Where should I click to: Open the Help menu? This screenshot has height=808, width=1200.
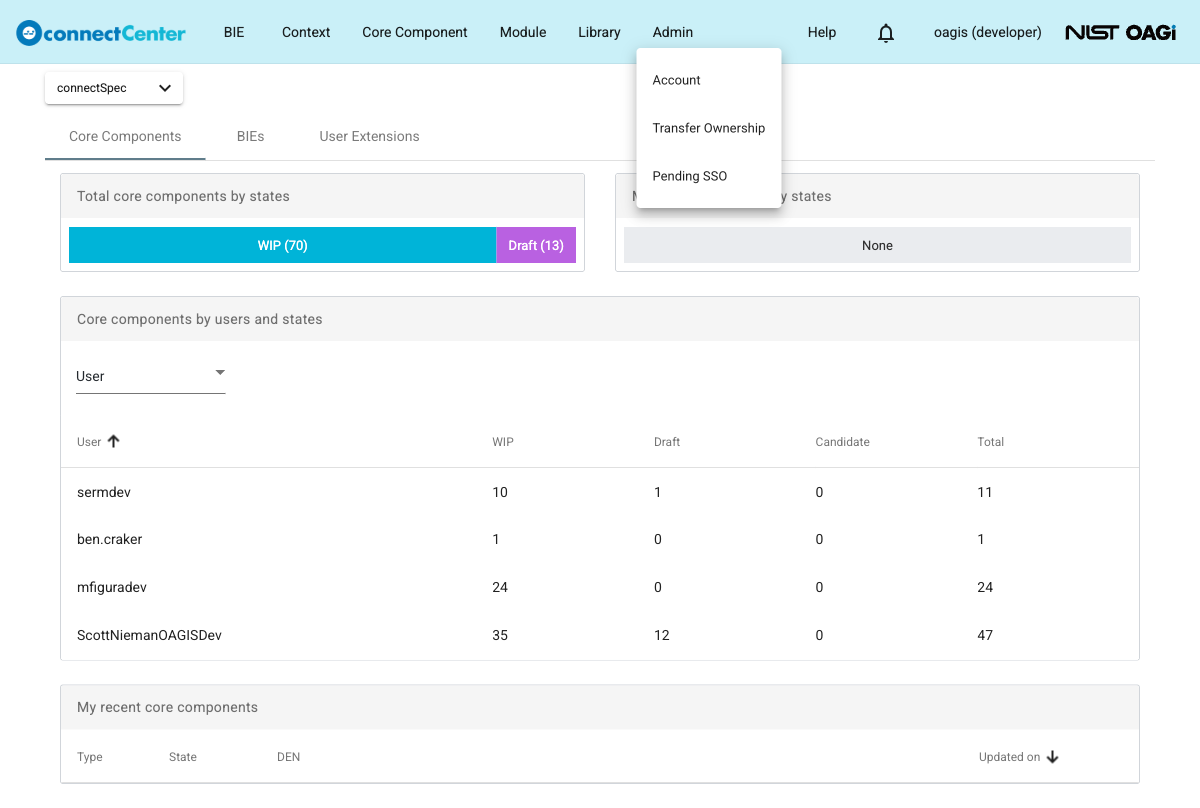tap(822, 32)
